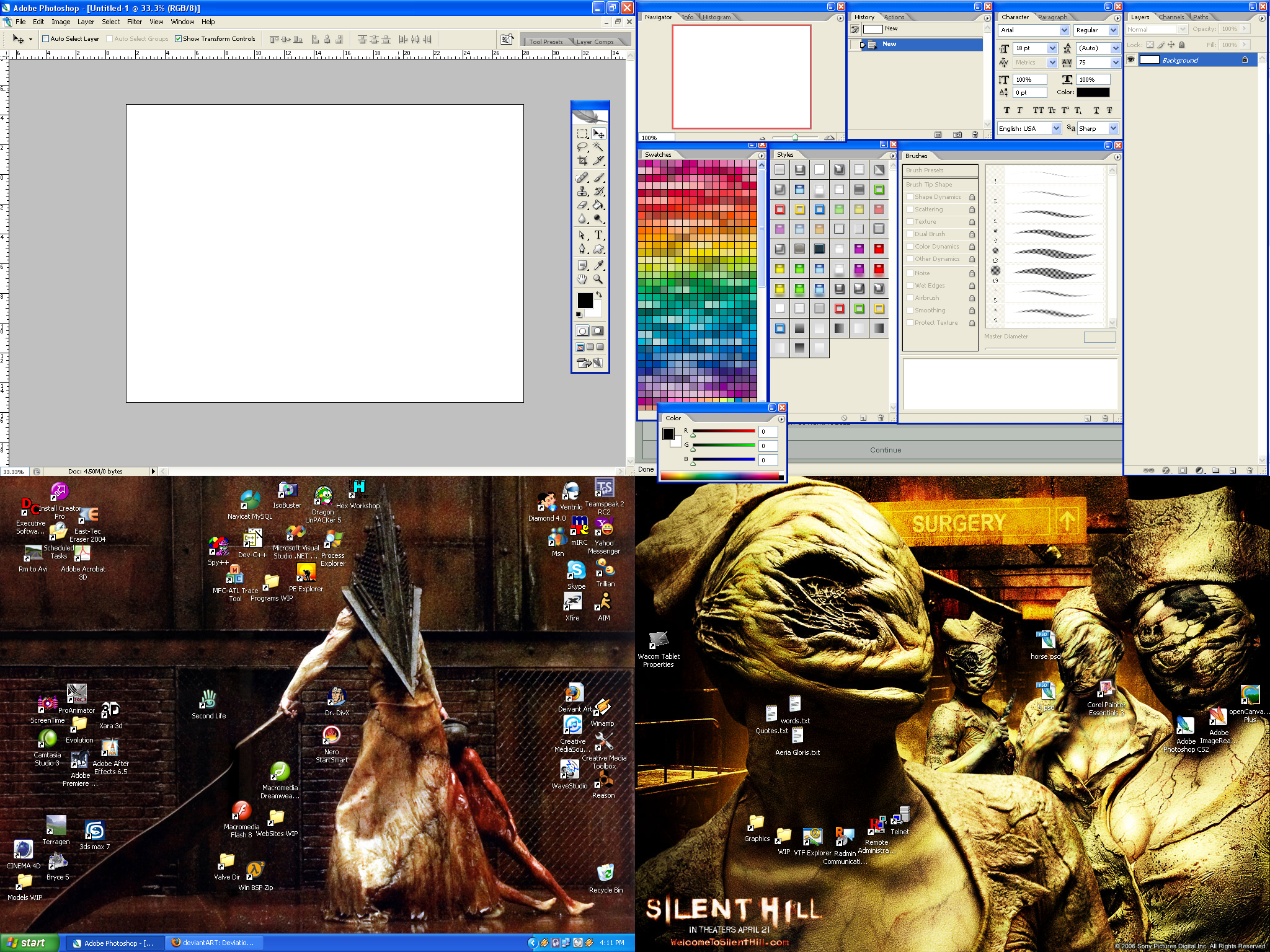Select the Hand tool

[582, 279]
